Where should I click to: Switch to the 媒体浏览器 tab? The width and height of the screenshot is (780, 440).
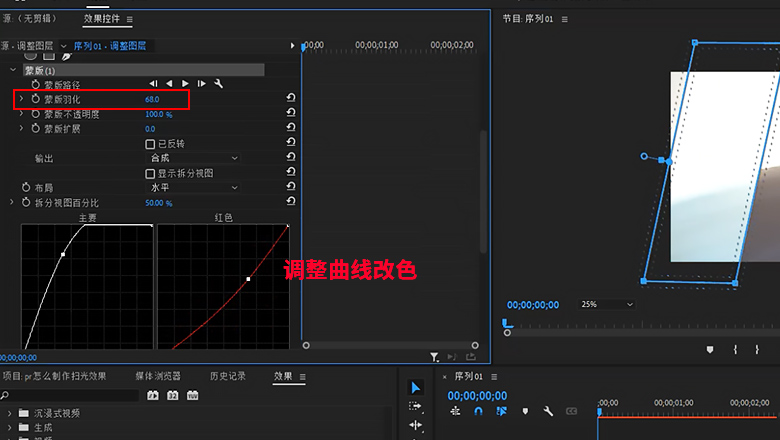158,376
